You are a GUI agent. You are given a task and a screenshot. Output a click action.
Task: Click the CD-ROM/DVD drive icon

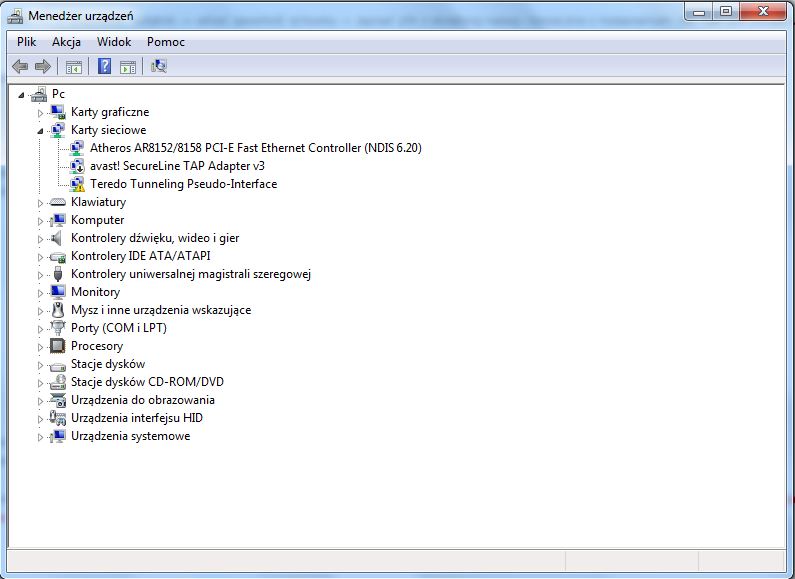(x=58, y=382)
